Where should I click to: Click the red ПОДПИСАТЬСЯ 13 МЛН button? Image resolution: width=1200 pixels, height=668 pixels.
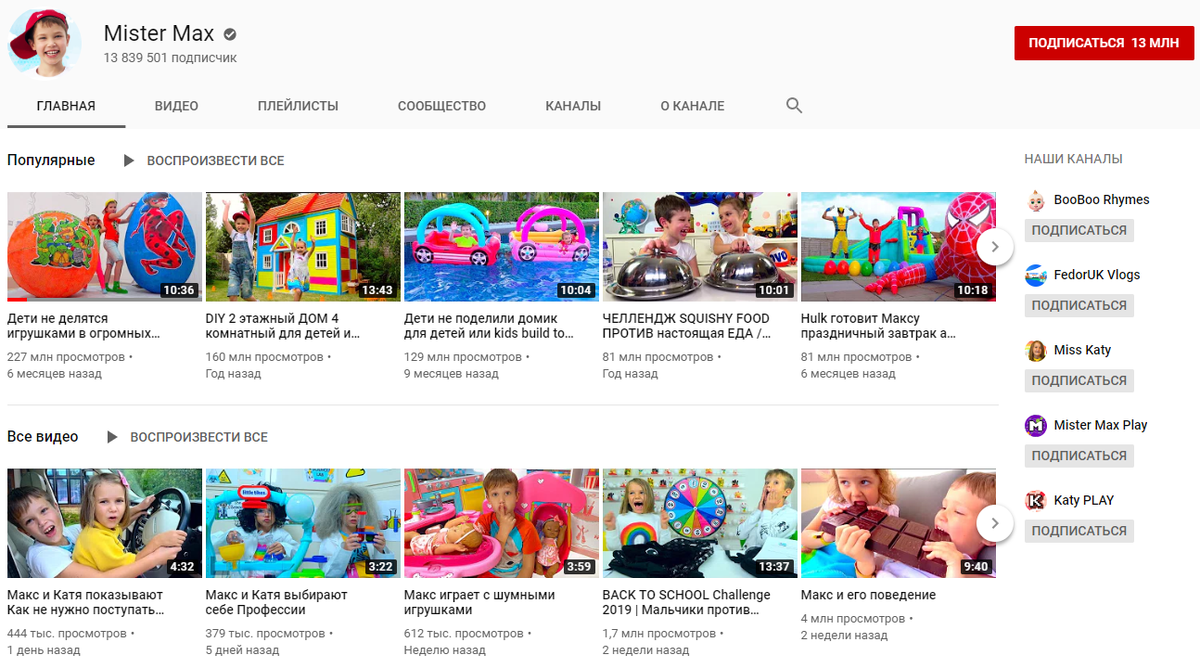click(1103, 43)
